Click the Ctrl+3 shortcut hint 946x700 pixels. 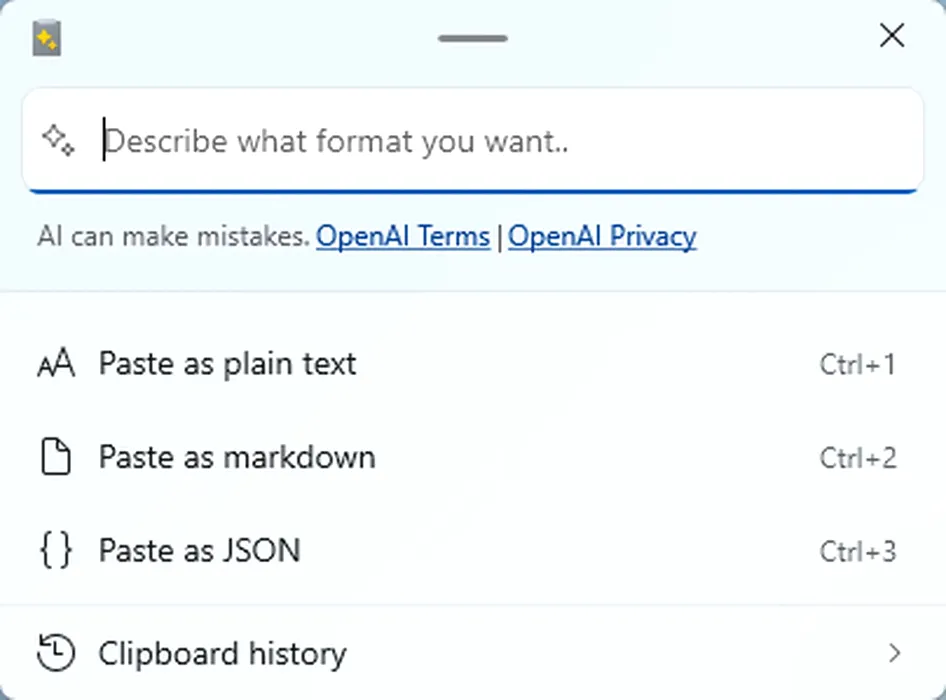[857, 551]
